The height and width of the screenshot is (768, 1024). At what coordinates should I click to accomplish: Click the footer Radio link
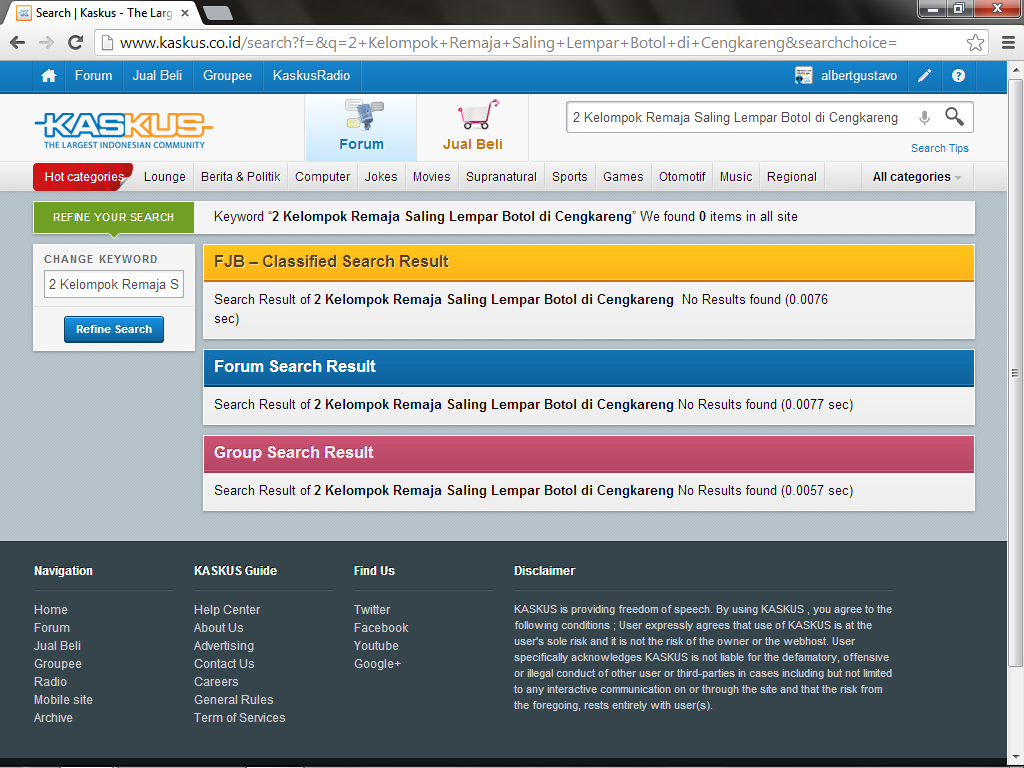(x=50, y=681)
